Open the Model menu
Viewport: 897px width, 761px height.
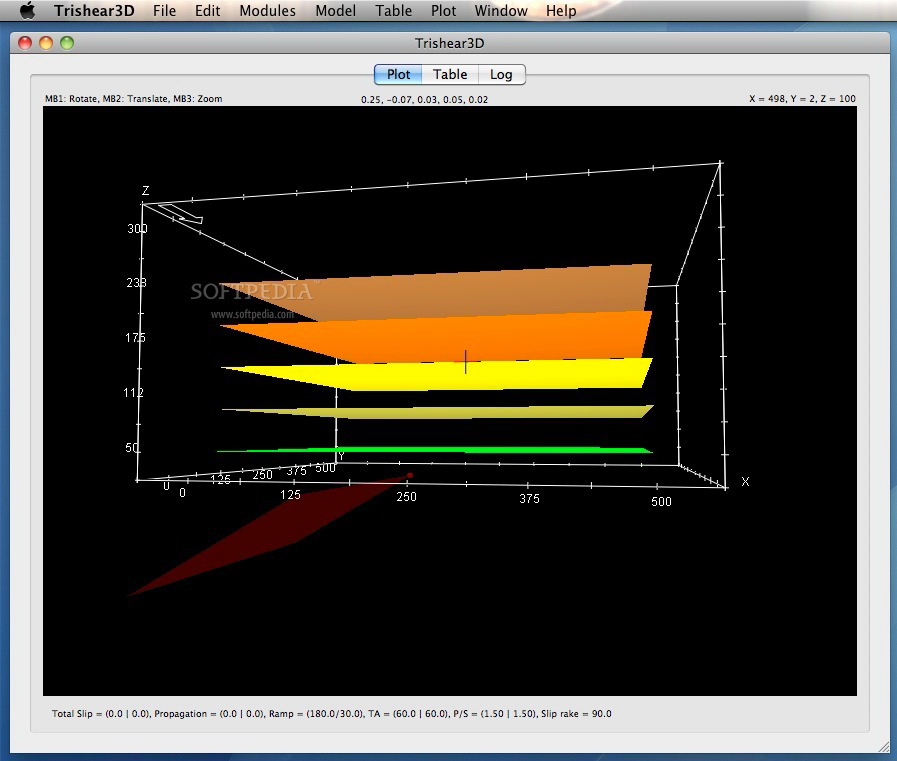point(335,11)
